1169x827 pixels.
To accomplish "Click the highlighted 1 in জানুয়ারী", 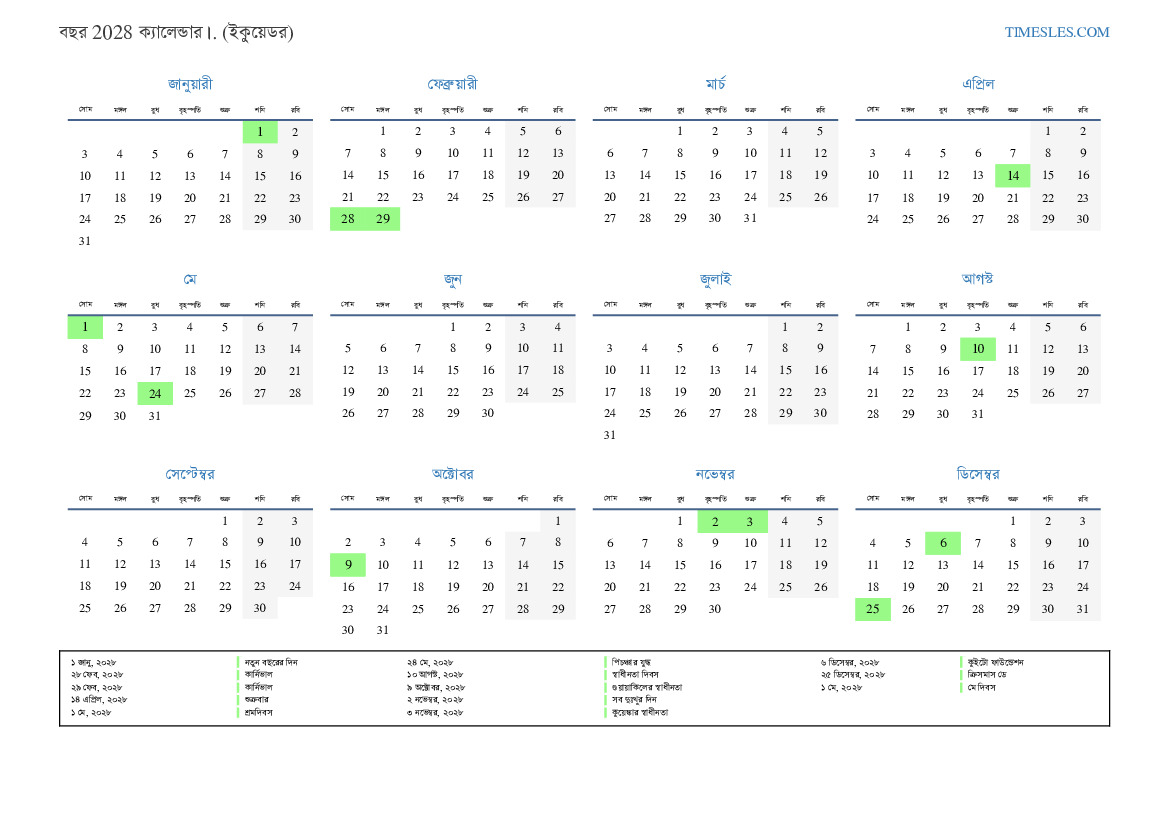I will click(x=260, y=132).
